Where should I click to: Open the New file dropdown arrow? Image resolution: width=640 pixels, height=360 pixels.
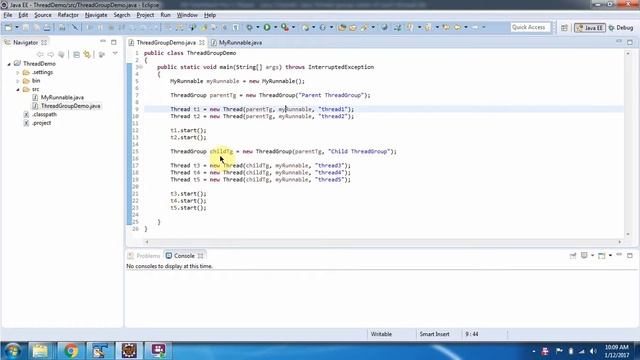(x=17, y=27)
